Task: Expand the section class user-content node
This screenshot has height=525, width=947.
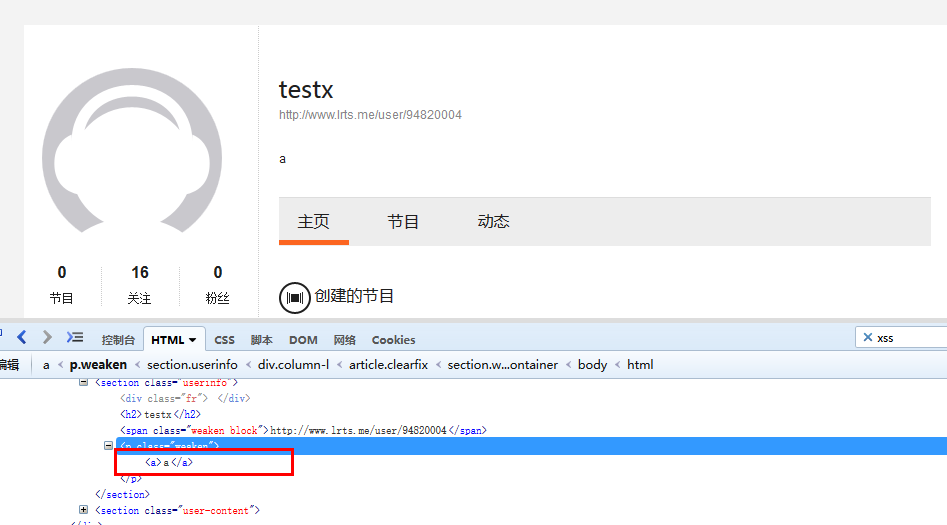Action: 83,510
